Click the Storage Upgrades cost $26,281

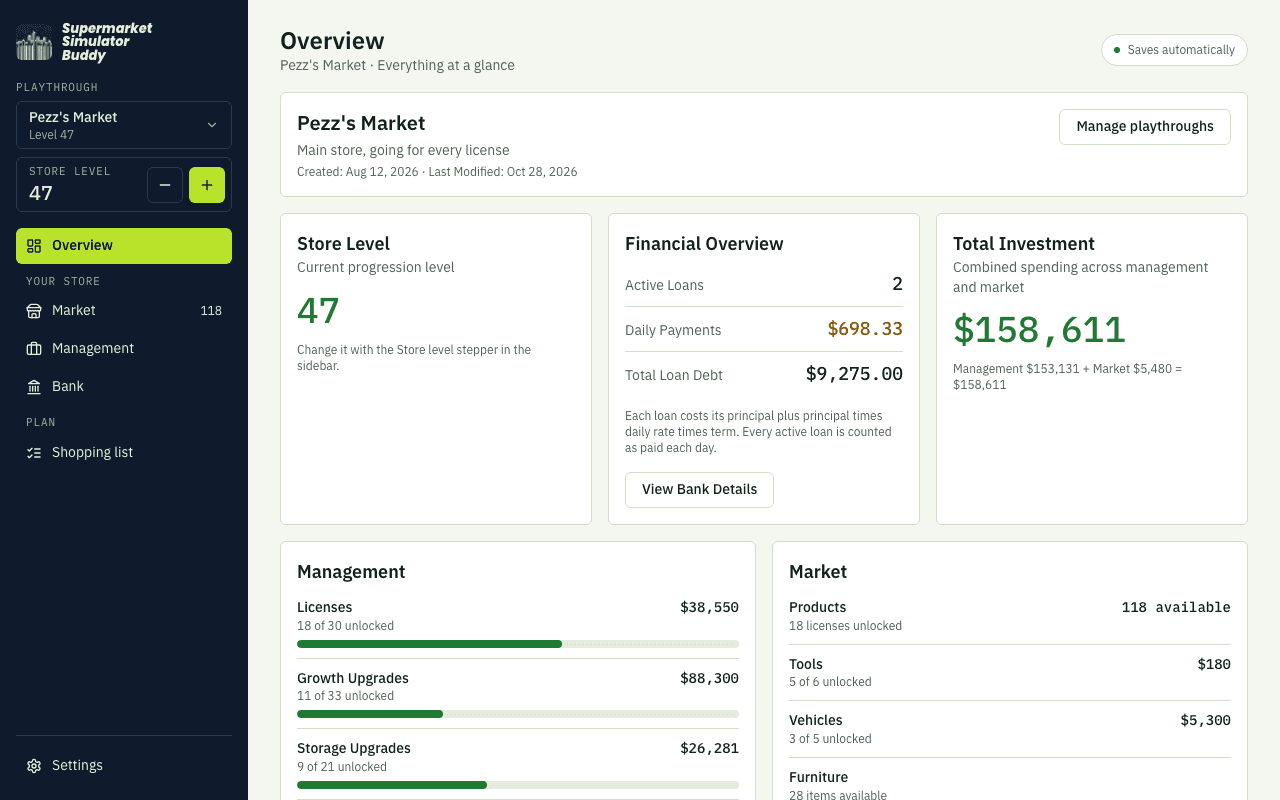click(x=709, y=749)
